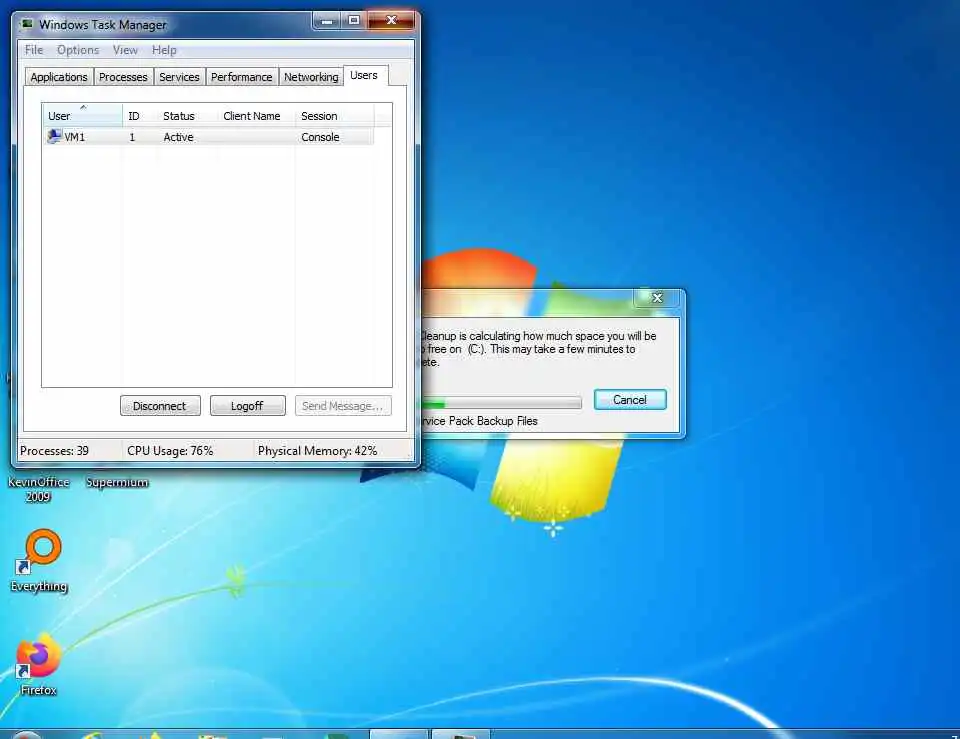Screen dimensions: 960x739
Task: Maximize the Windows Task Manager window
Action: click(354, 21)
